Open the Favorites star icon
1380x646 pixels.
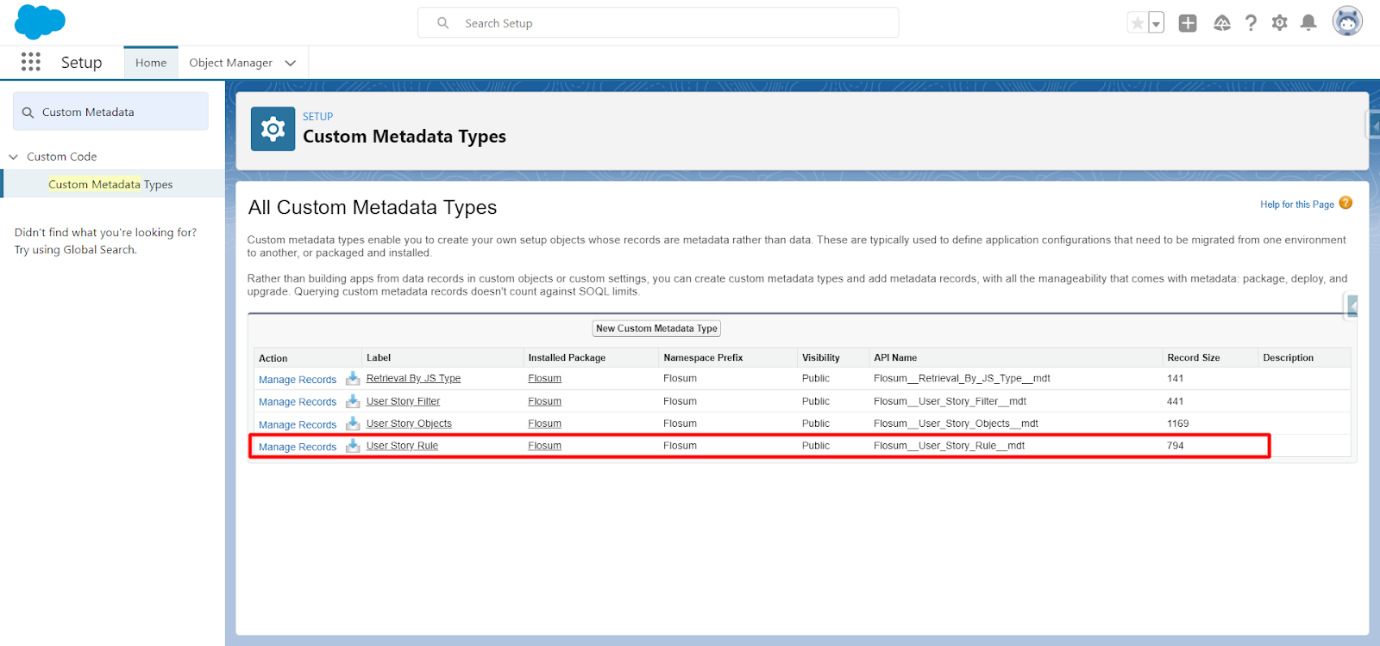coord(1137,23)
